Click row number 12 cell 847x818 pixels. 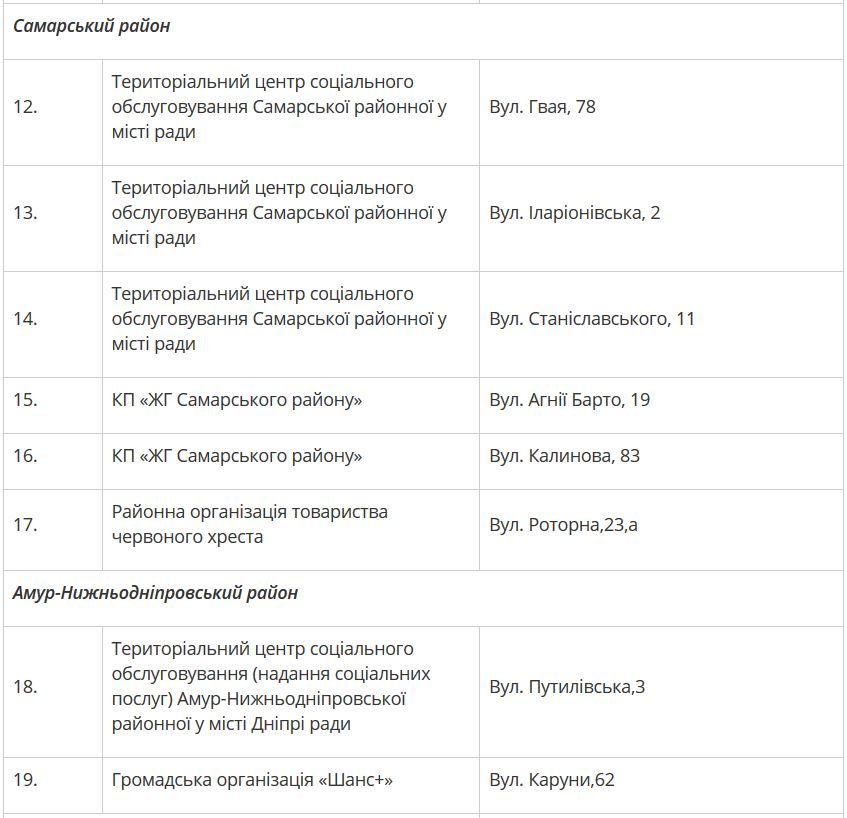[26, 107]
